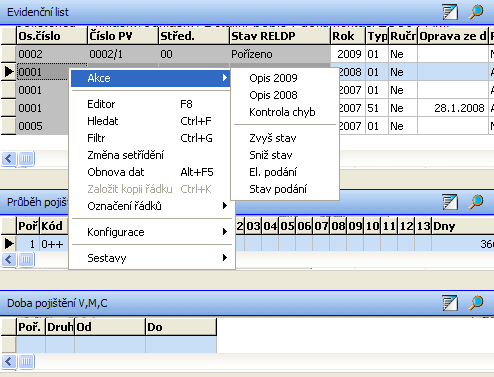The height and width of the screenshot is (377, 494).
Task: Click the form-view icon in Evidenční list header
Action: [x=450, y=12]
